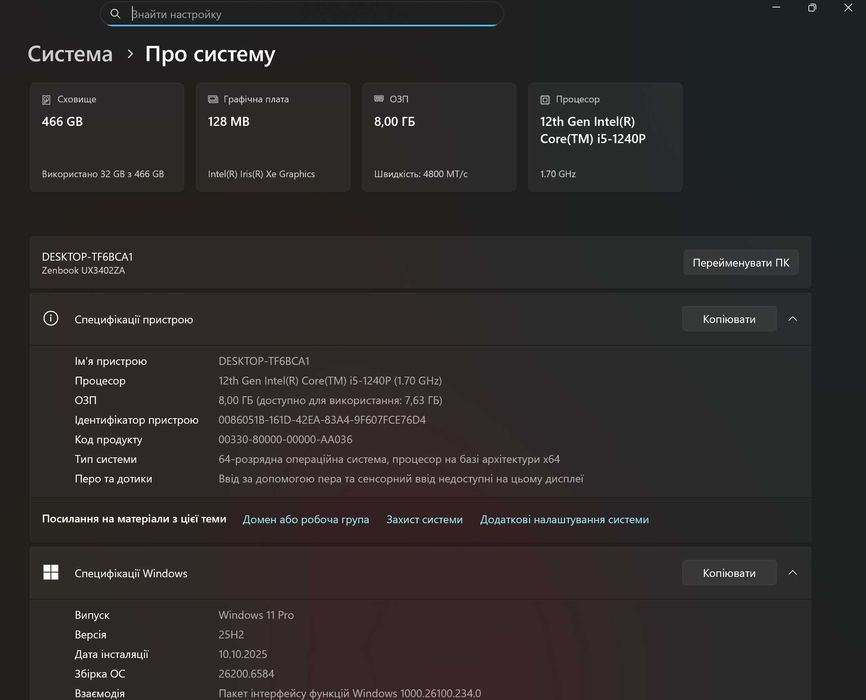866x700 pixels.
Task: Copy Windows specifications with Копіювати
Action: tap(729, 573)
